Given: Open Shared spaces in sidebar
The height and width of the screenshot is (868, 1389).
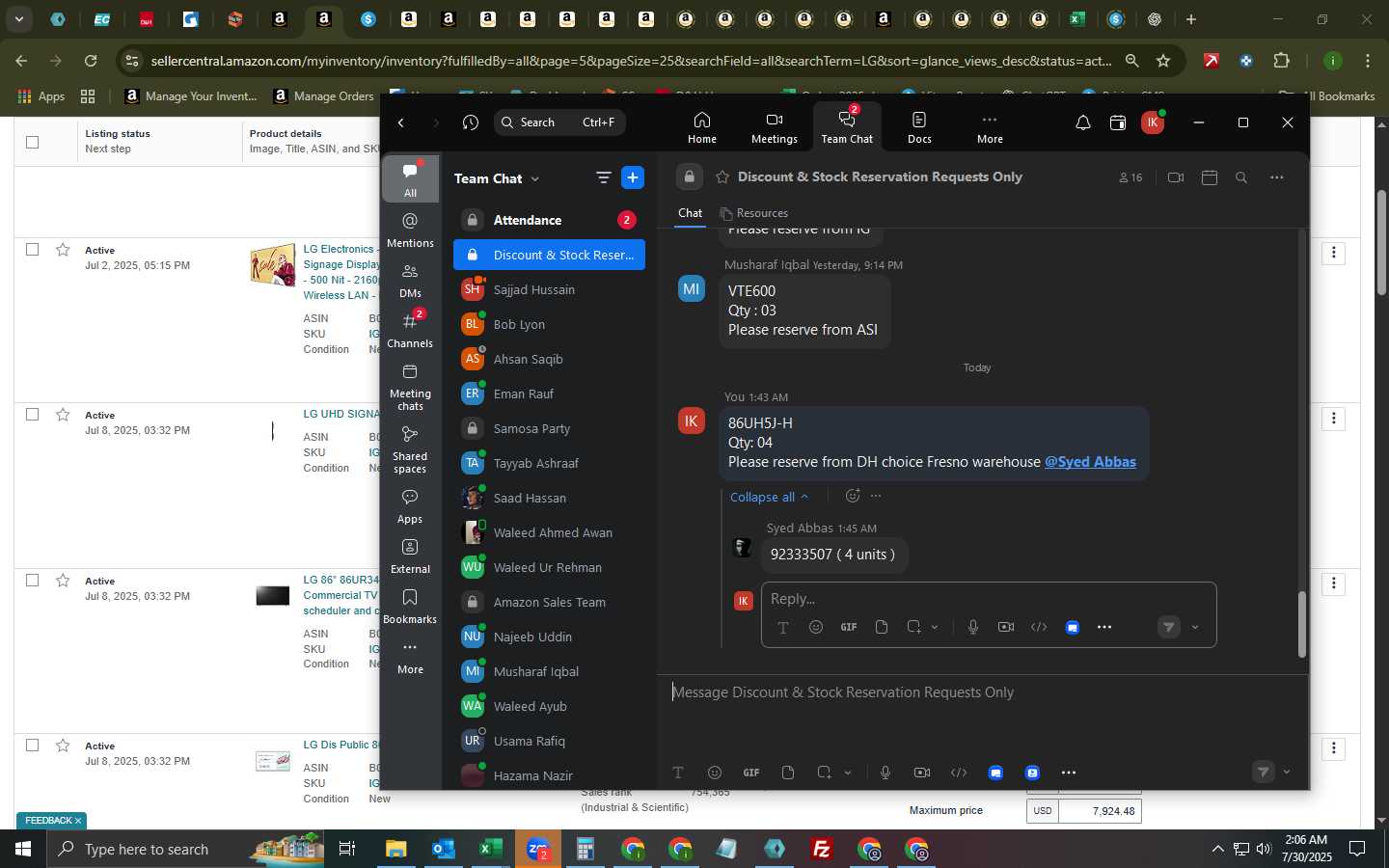Looking at the screenshot, I should click(x=410, y=449).
